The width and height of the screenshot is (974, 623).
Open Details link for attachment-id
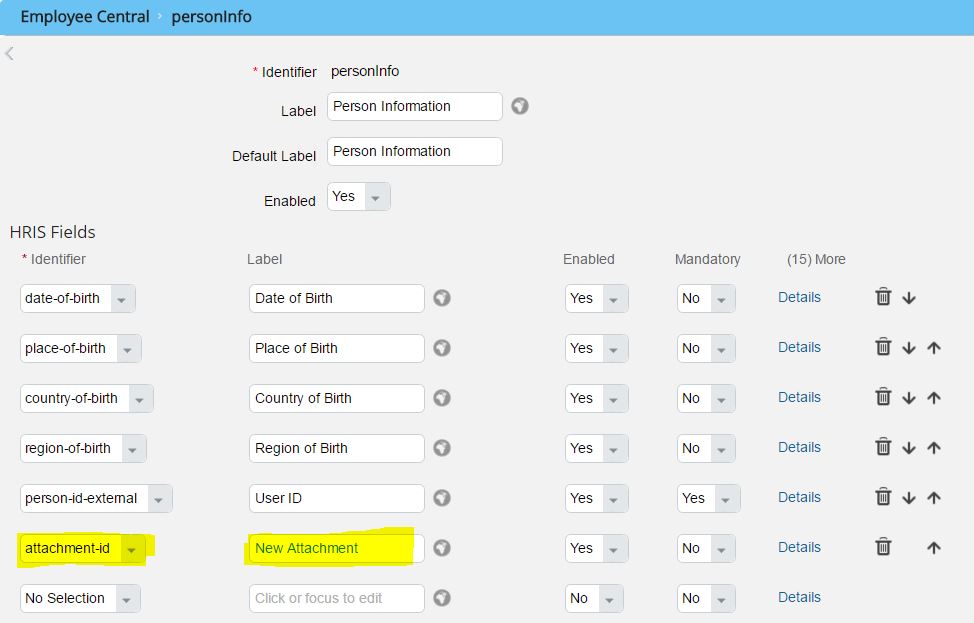[x=799, y=547]
